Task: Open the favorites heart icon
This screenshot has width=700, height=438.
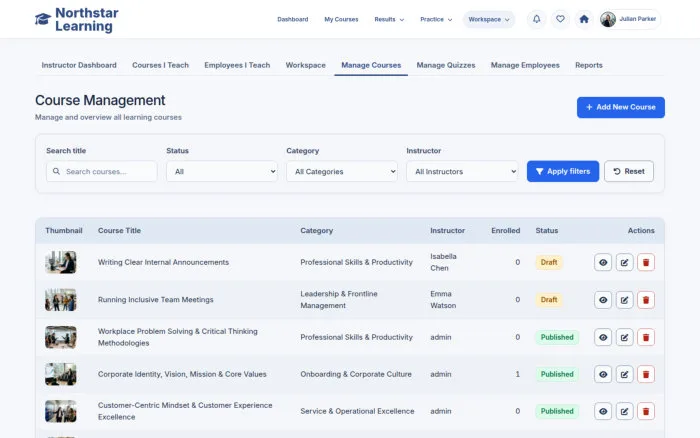Action: [x=560, y=19]
